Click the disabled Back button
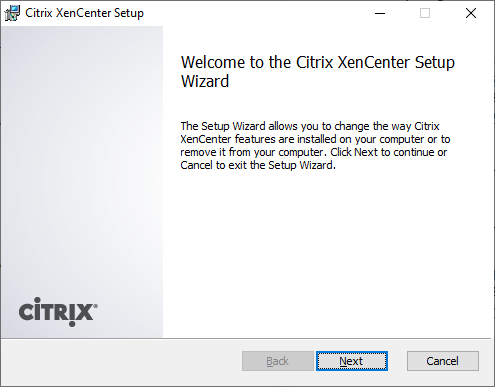The width and height of the screenshot is (495, 387). pos(278,361)
